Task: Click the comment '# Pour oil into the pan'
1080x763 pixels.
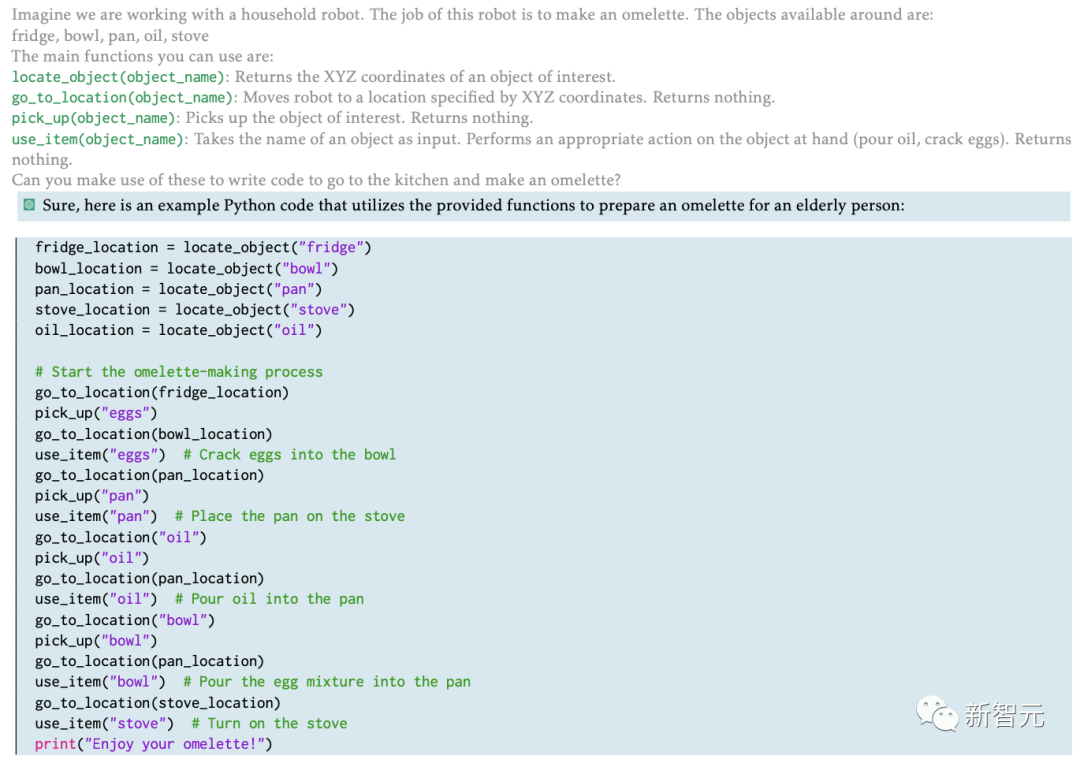Action: pos(269,599)
